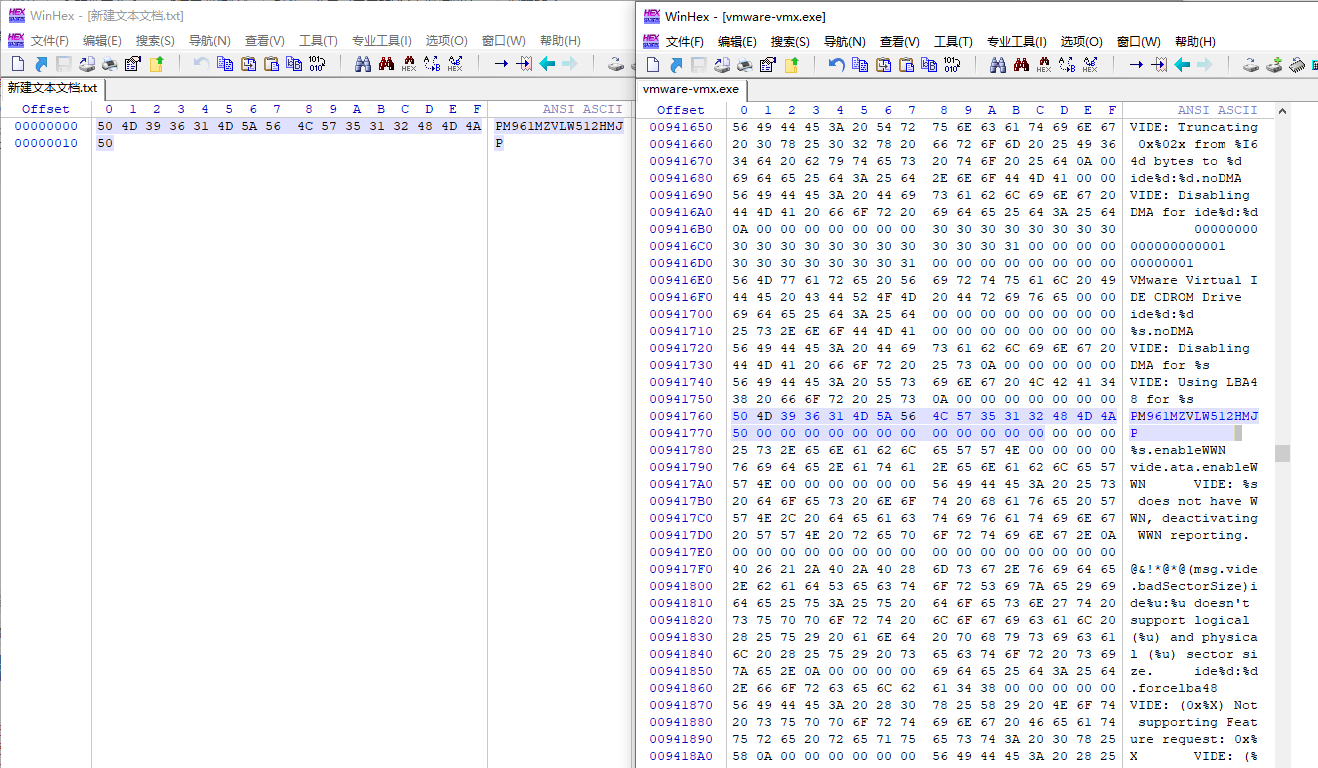Viewport: 1318px width, 768px height.
Task: Click Print icon in vmware-vmx.exe window
Action: click(x=745, y=65)
